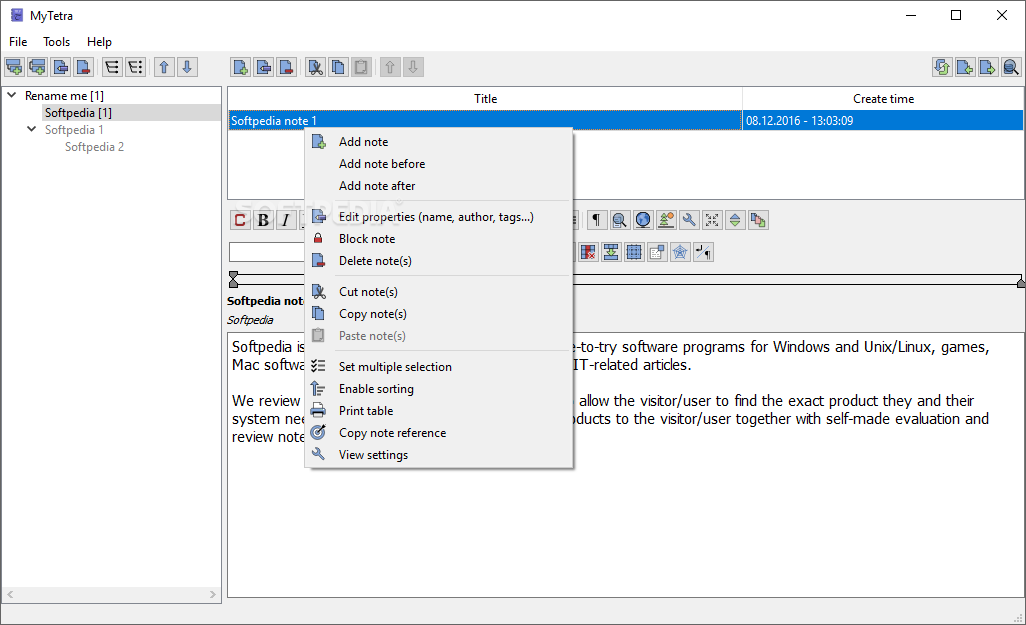1026x625 pixels.
Task: Click the table grid split cells icon
Action: (x=633, y=252)
